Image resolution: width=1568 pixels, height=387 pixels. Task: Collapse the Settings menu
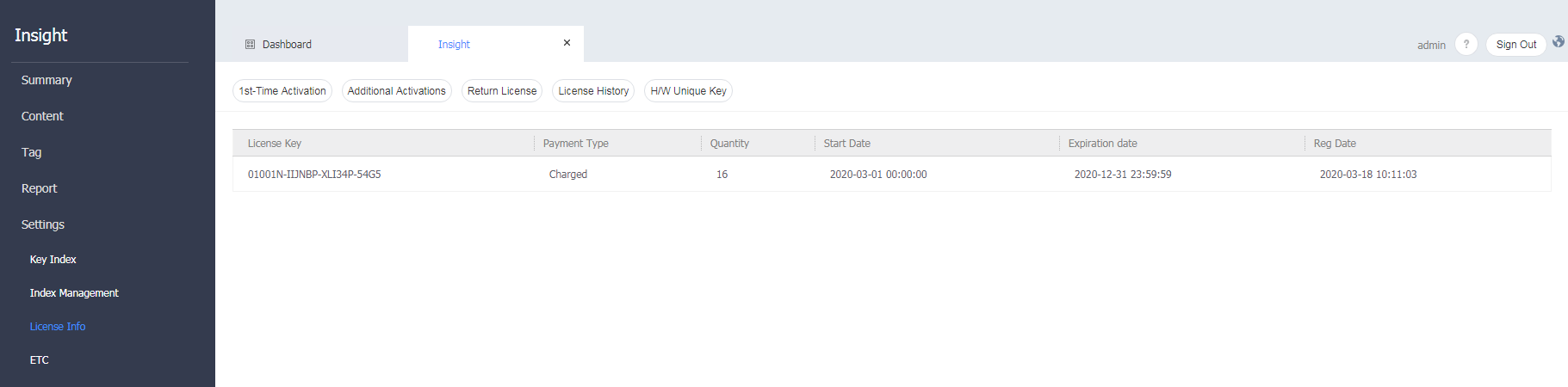43,224
